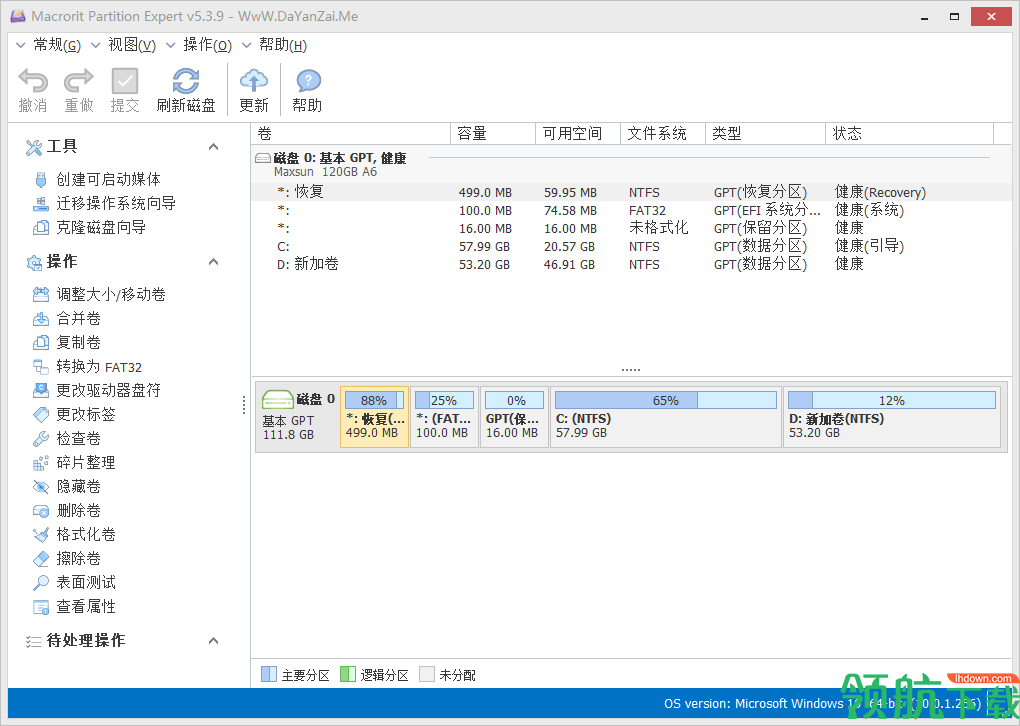The image size is (1020, 726).
Task: Click the 可用空间 column header
Action: pos(578,133)
